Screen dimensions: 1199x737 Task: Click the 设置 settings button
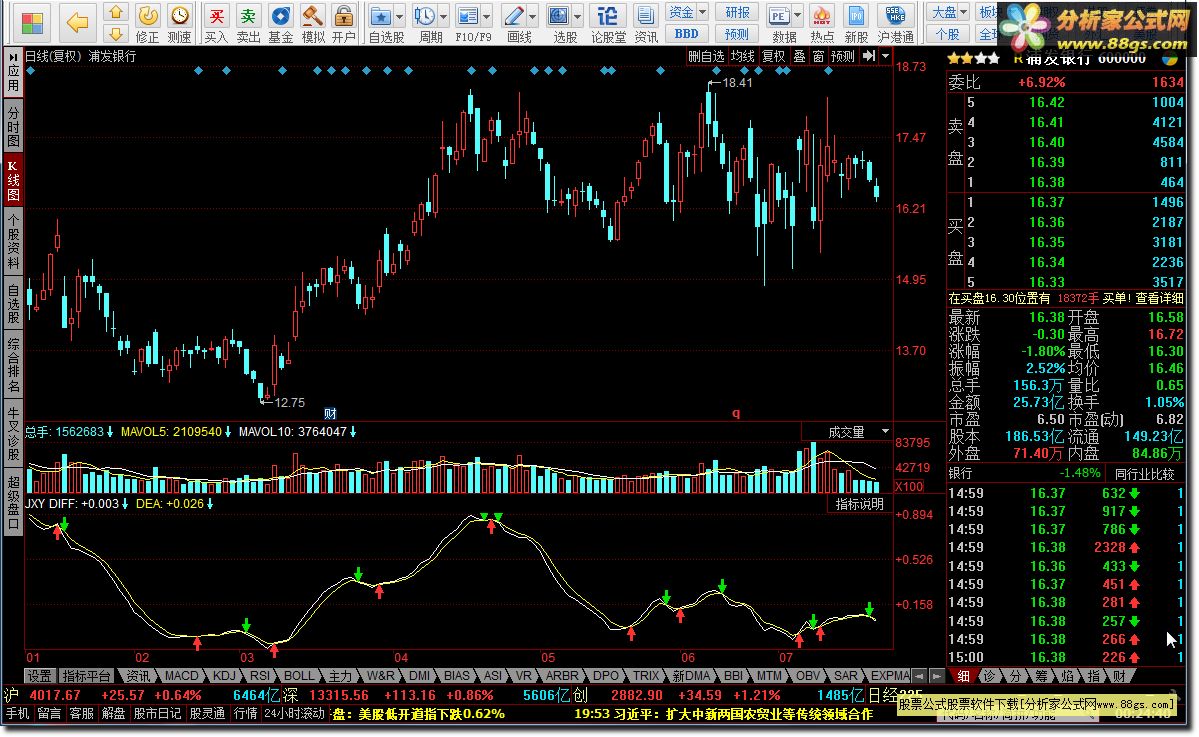click(x=39, y=676)
